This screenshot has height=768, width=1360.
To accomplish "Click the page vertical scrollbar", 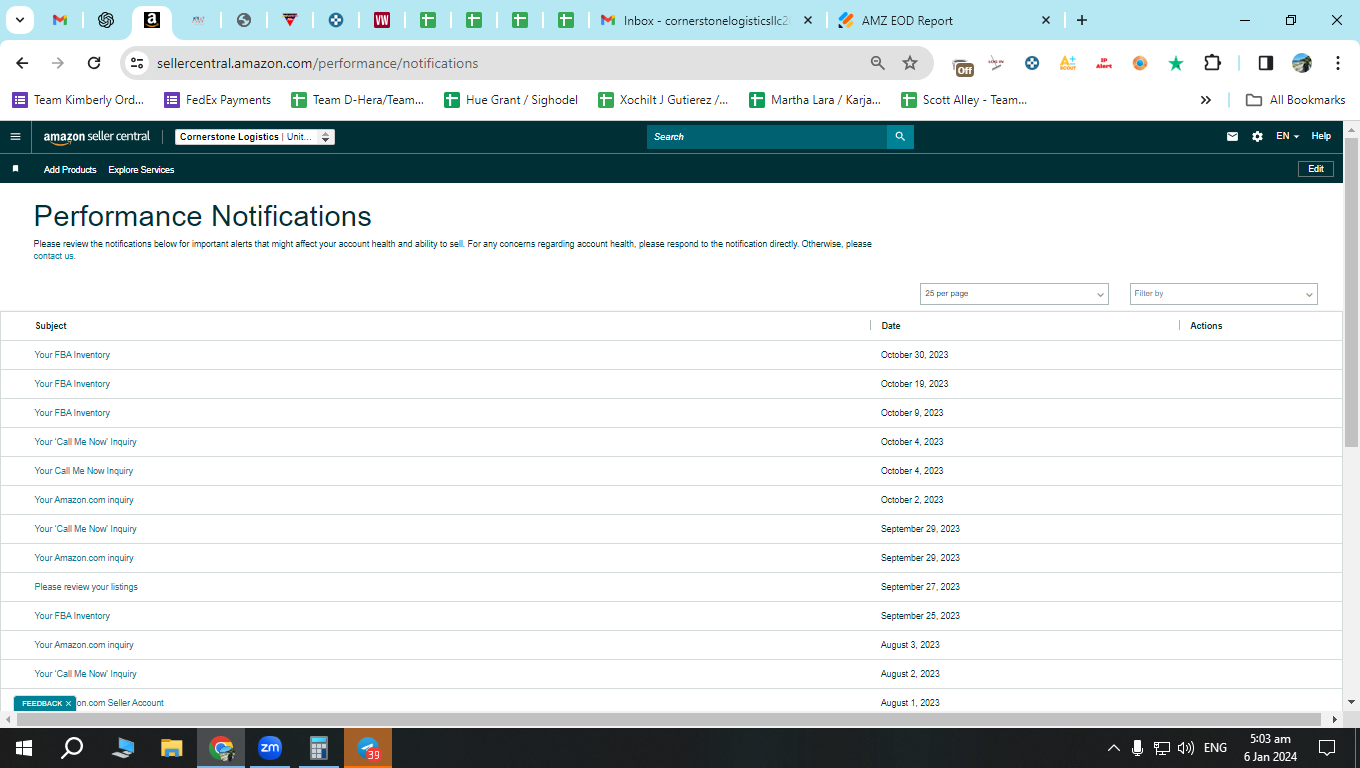I will pos(1351,292).
